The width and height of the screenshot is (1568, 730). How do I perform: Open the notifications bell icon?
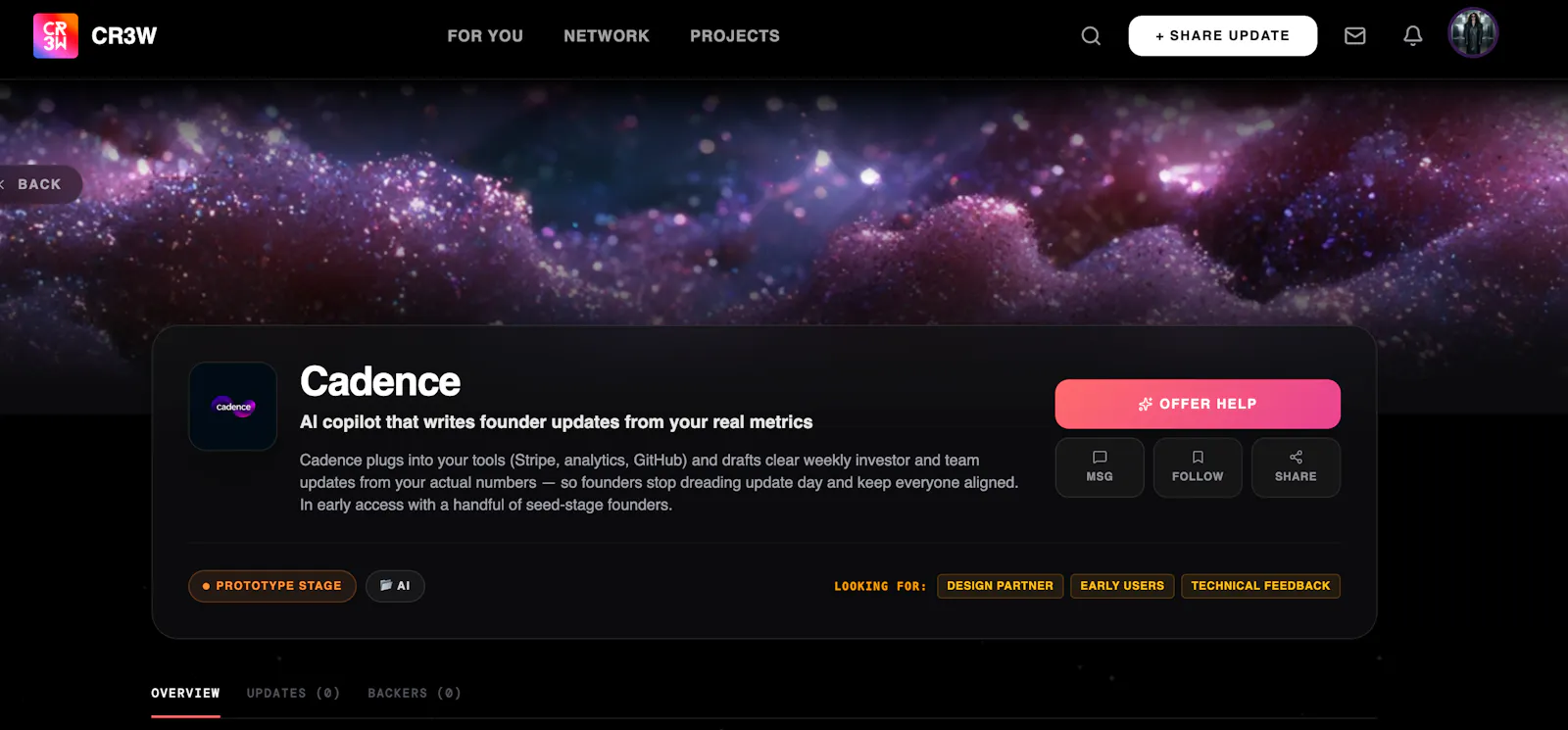tap(1413, 36)
